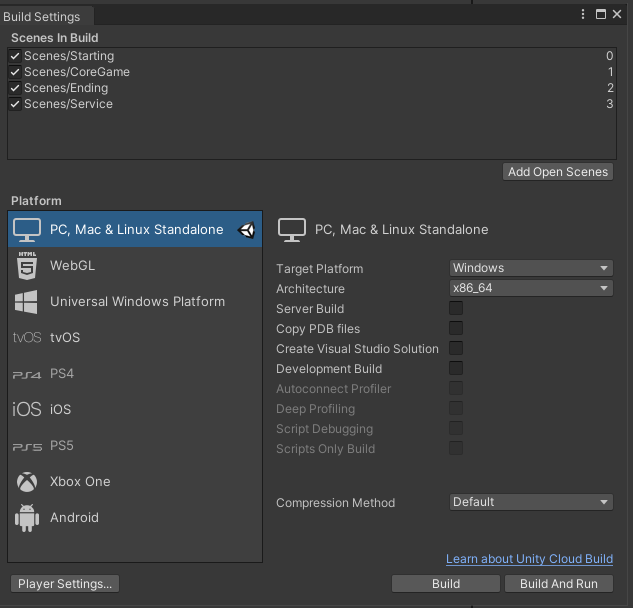633x608 pixels.
Task: Click monitor icon in right platform header
Action: click(x=291, y=230)
